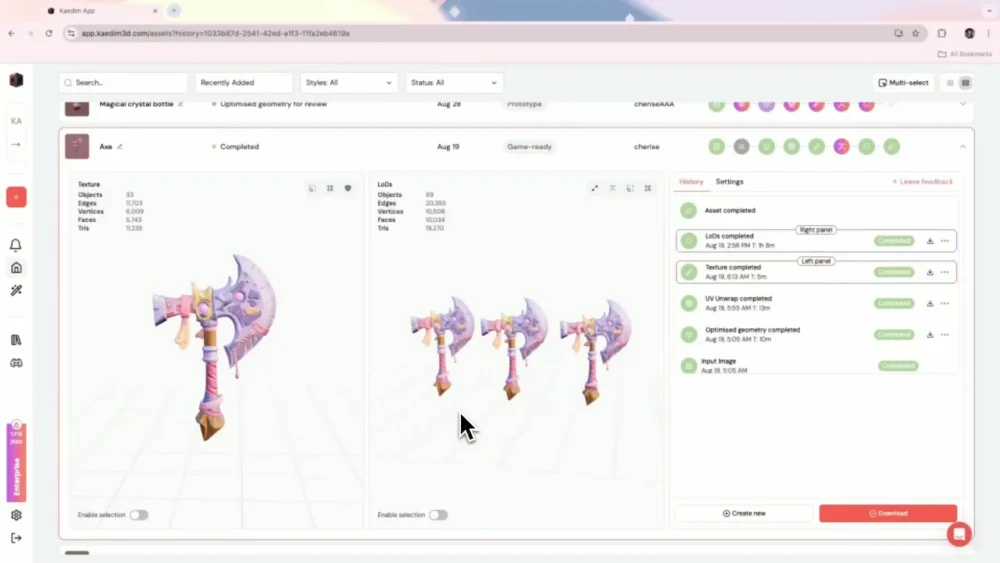Open notifications bell in sidebar
This screenshot has height=563, width=1000.
[16, 245]
